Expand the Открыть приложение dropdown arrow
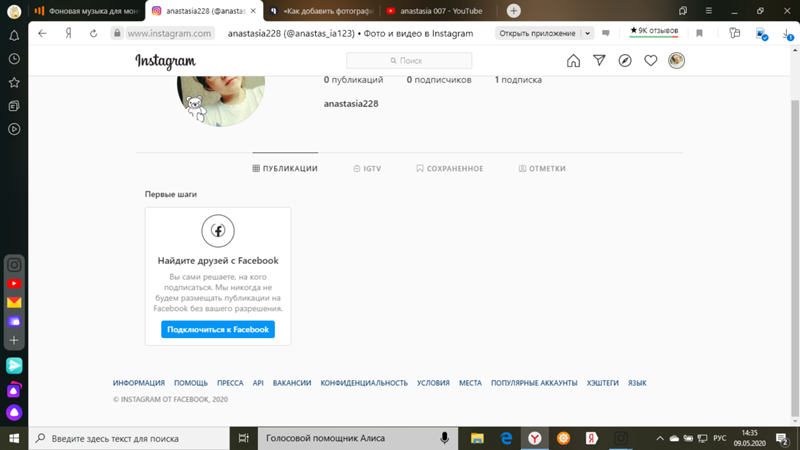 point(588,33)
